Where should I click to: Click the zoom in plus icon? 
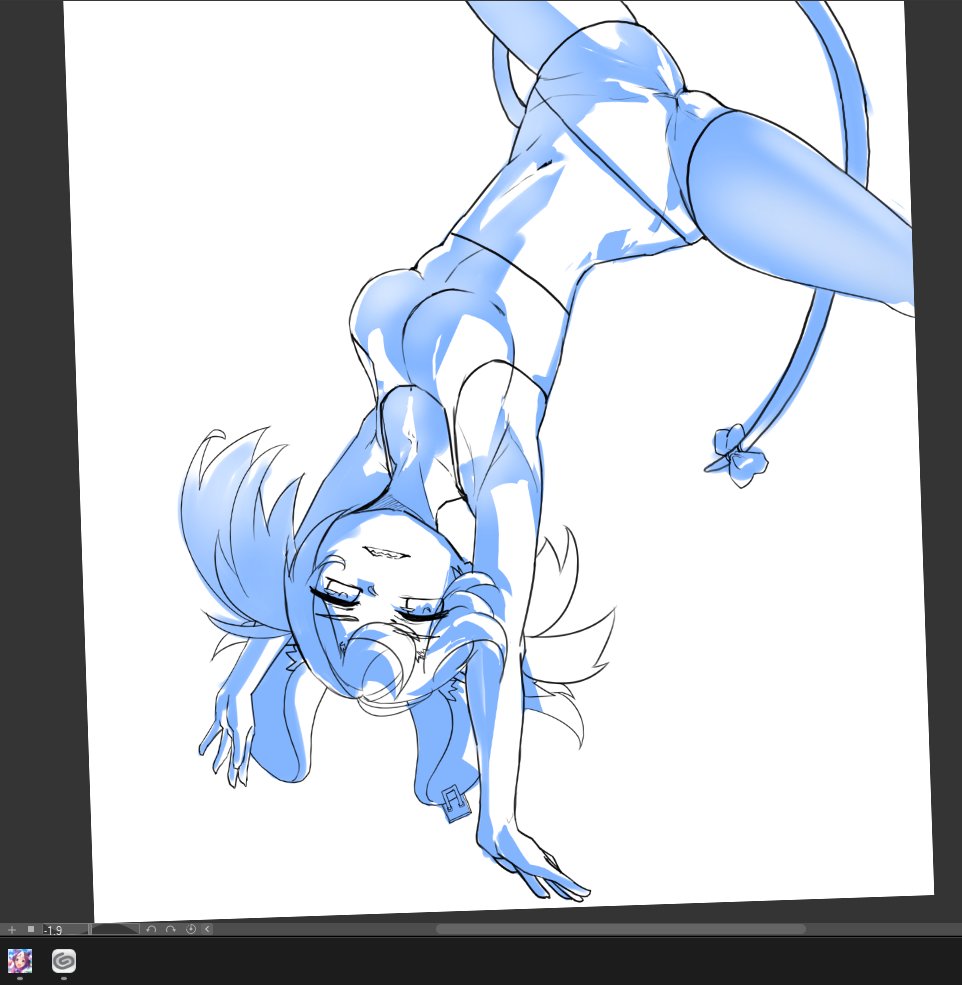tap(11, 929)
